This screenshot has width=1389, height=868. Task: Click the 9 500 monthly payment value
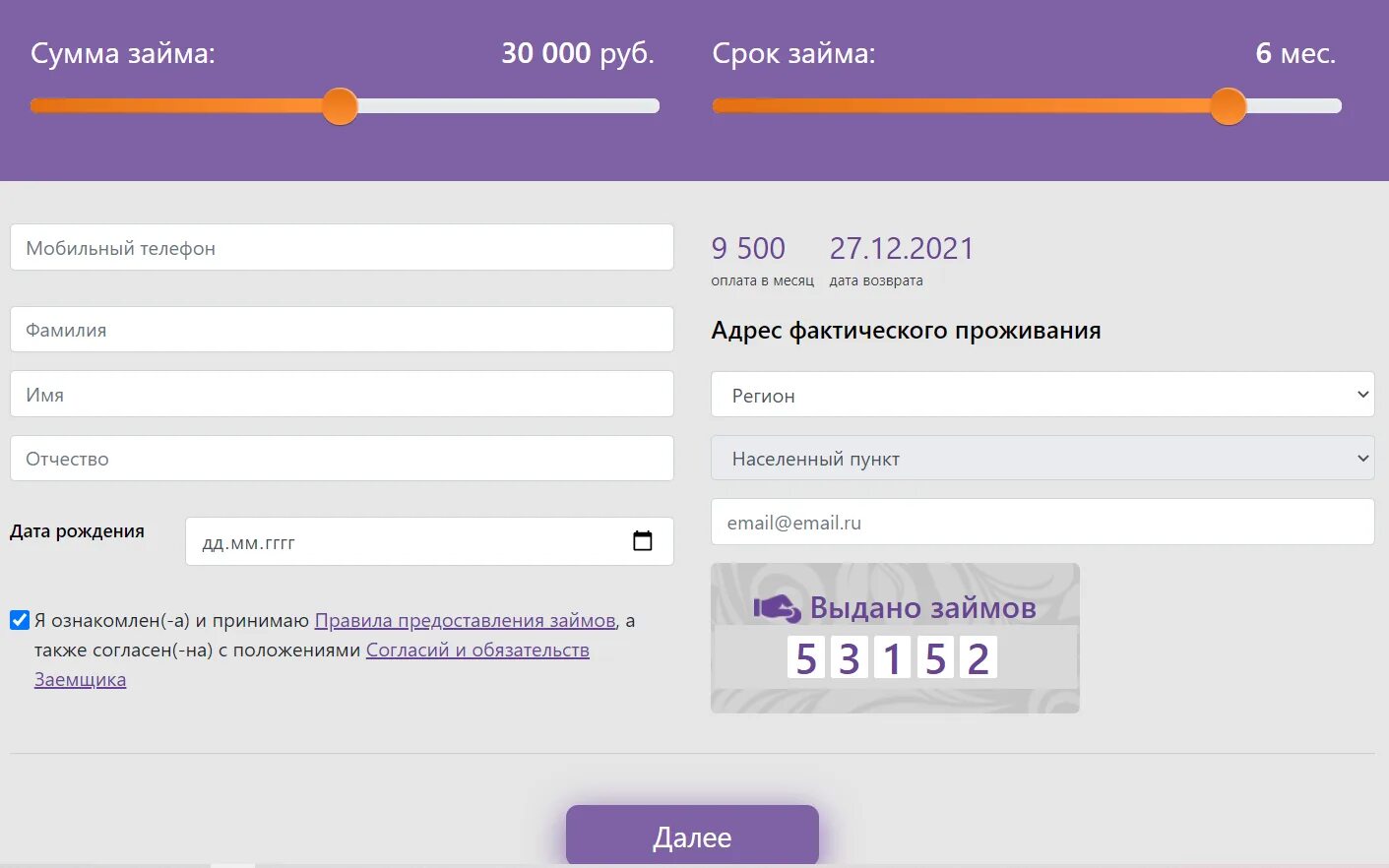[748, 248]
